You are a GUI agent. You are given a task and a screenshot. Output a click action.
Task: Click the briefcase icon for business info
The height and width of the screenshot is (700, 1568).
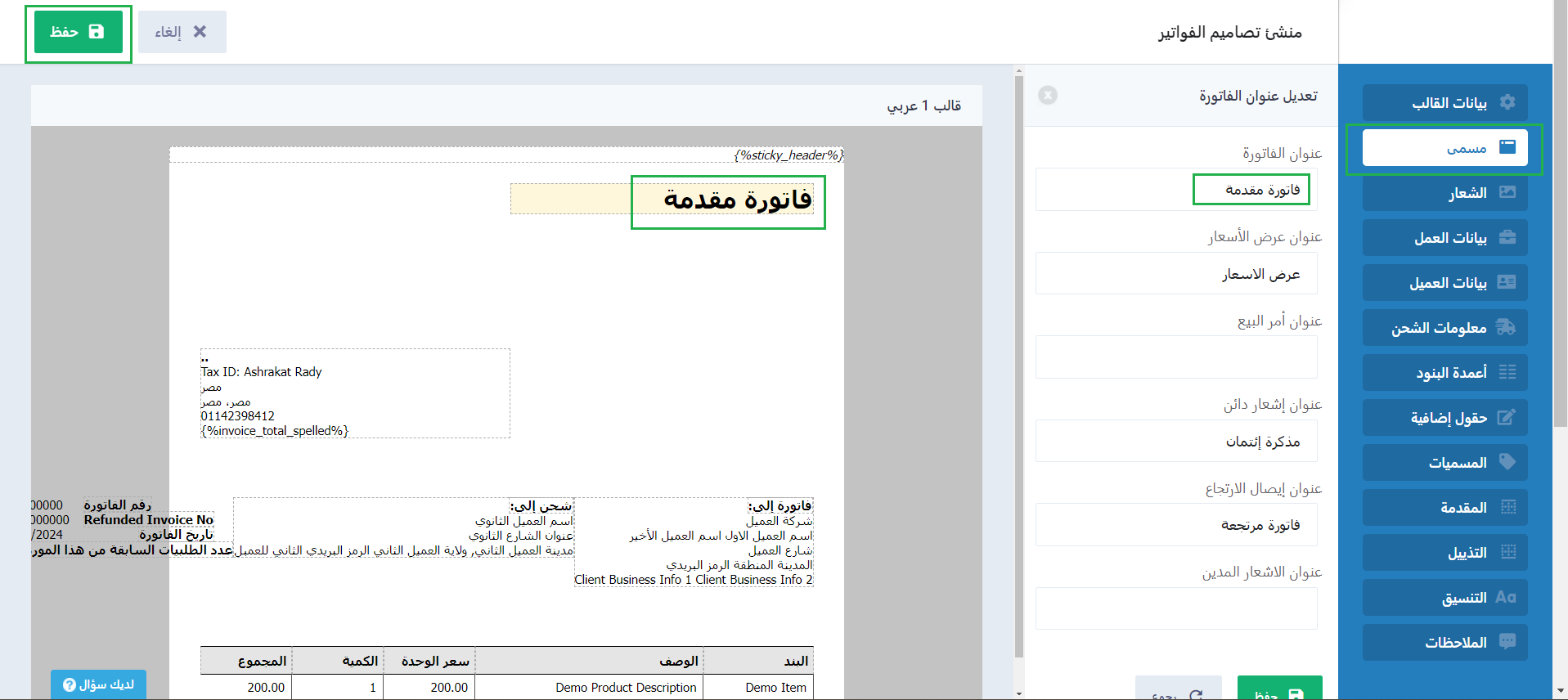1507,237
